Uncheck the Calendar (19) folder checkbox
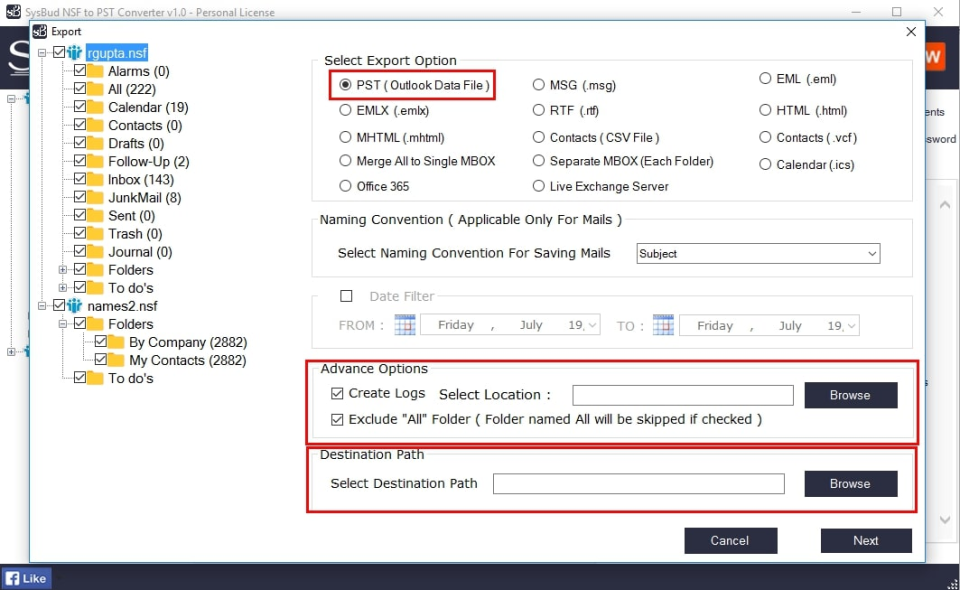Viewport: 960px width, 590px height. [80, 107]
